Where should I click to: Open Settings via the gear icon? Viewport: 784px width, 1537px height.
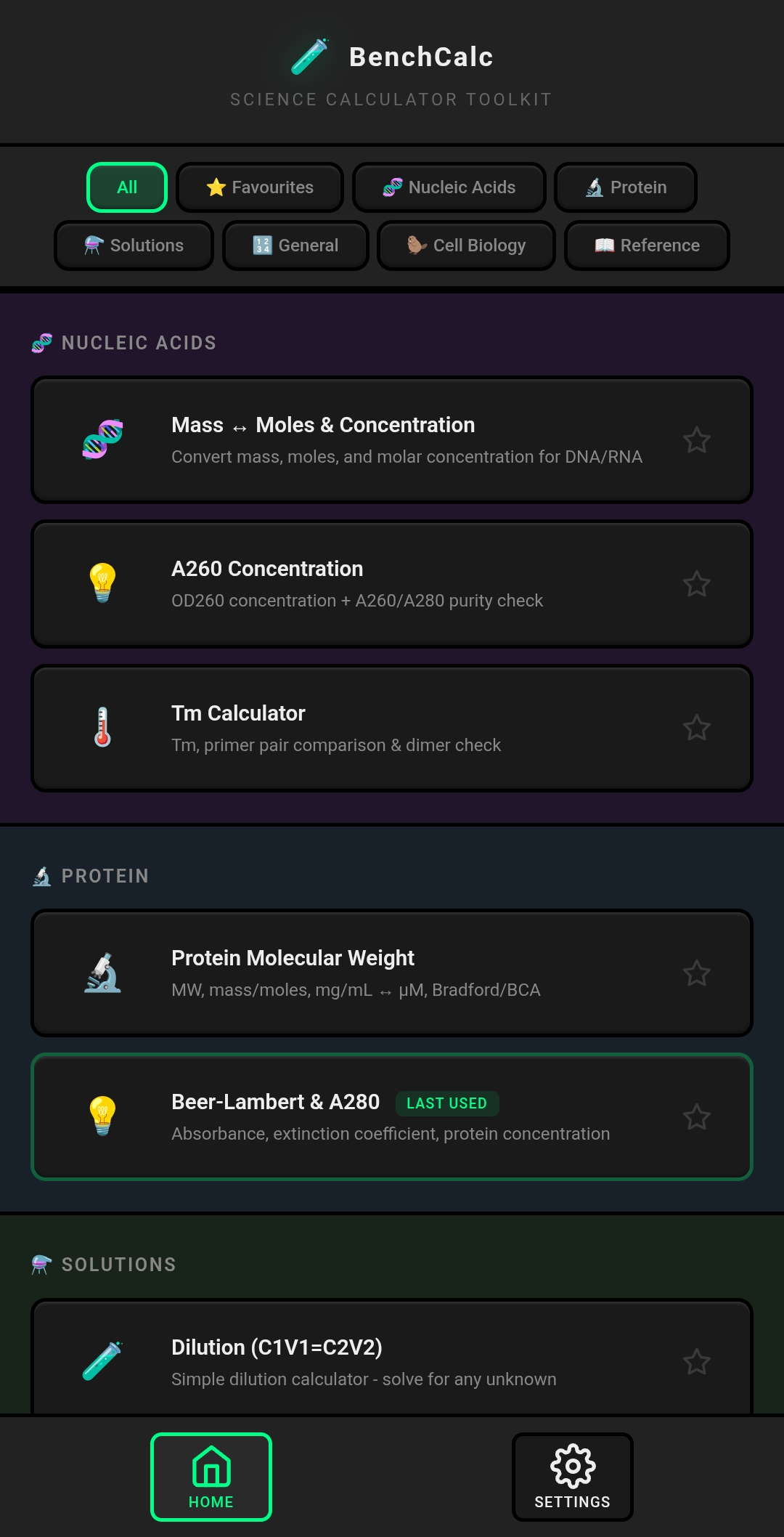[573, 1466]
